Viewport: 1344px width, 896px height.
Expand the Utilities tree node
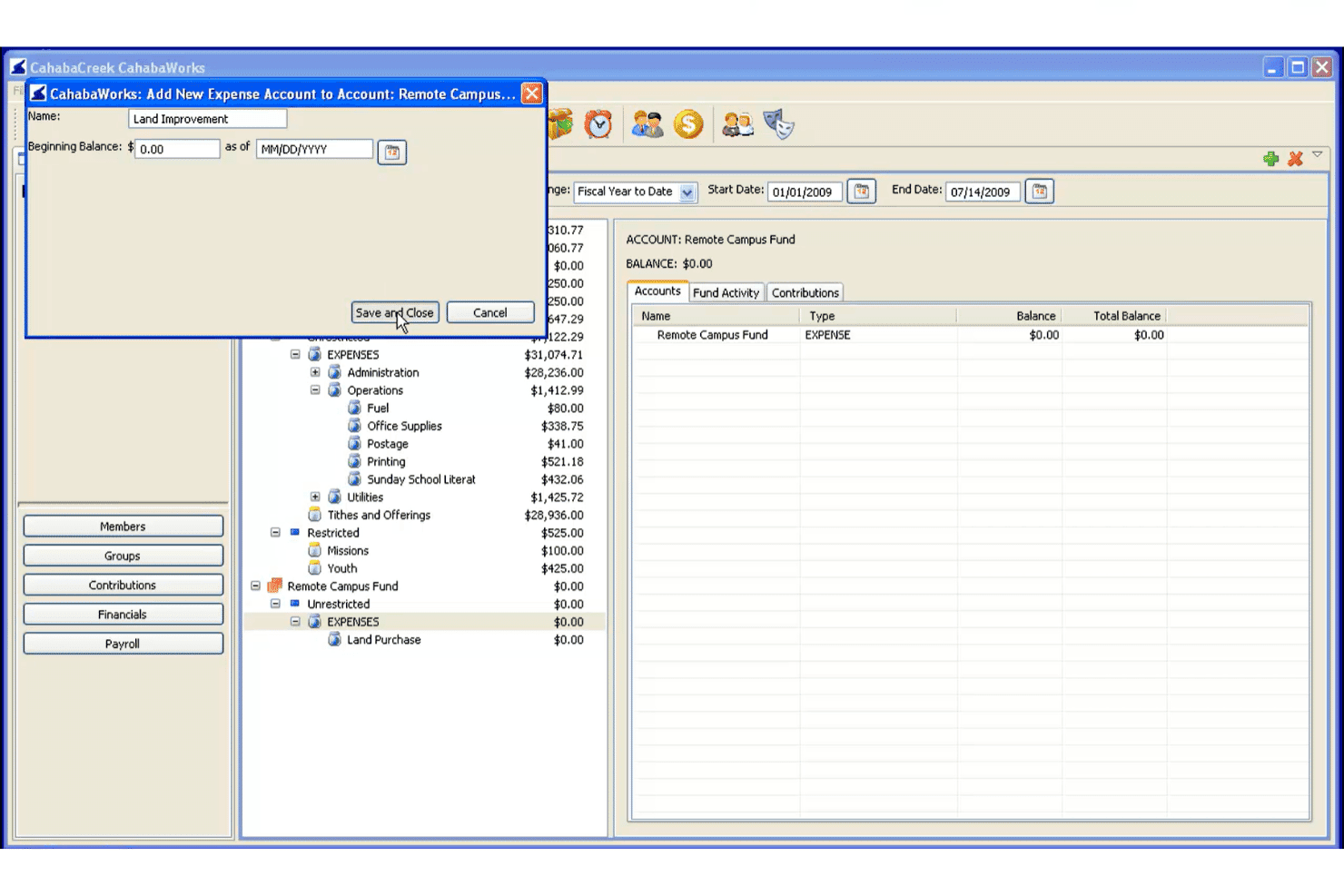[x=315, y=497]
